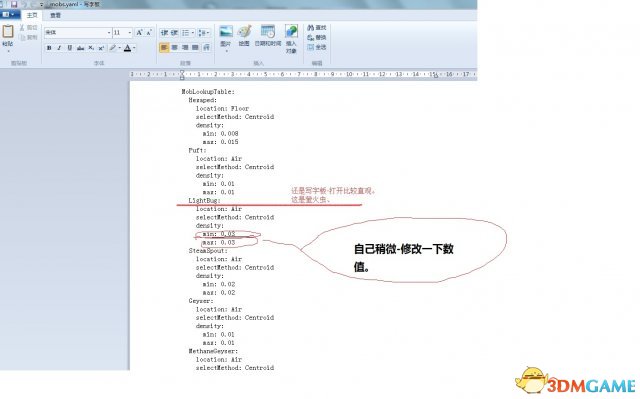This screenshot has height=399, width=640.
Task: Click the Paste clipboard icon
Action: (x=8, y=31)
